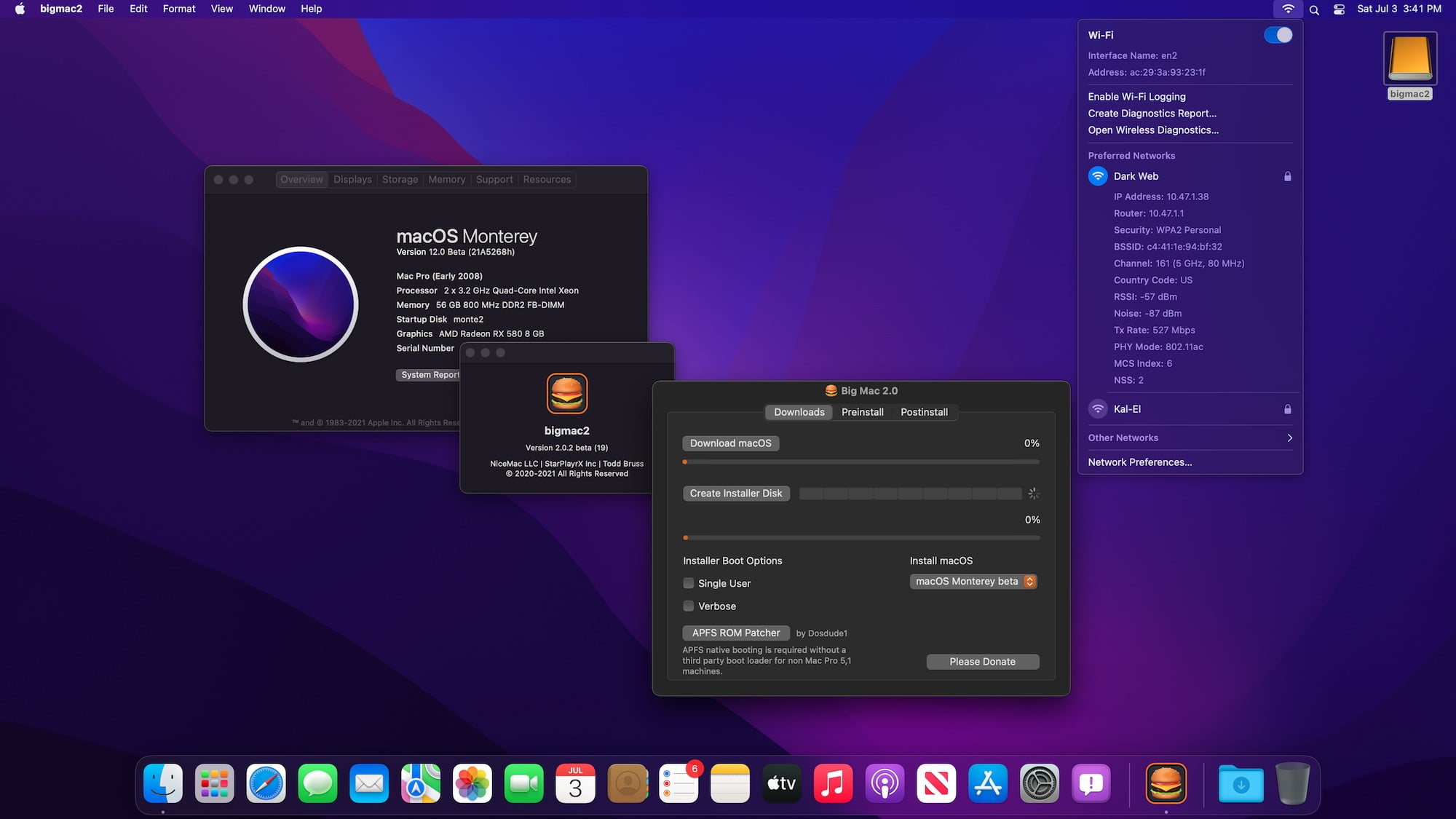Click the System Preferences icon in dock
This screenshot has width=1456, height=819.
pos(1039,784)
